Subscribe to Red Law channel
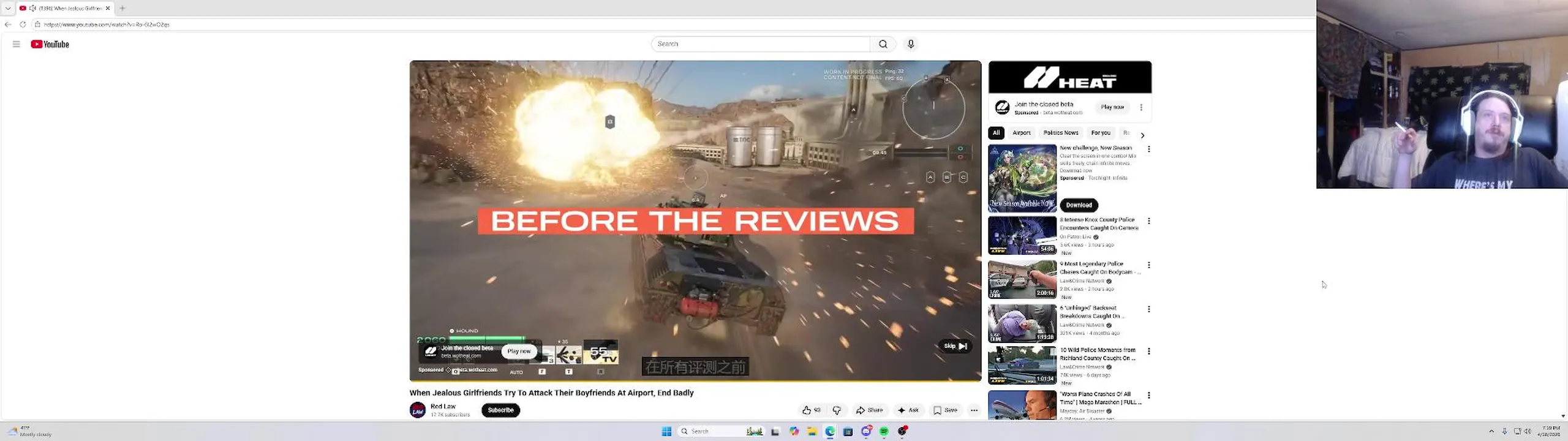This screenshot has height=441, width=1568. pos(500,410)
